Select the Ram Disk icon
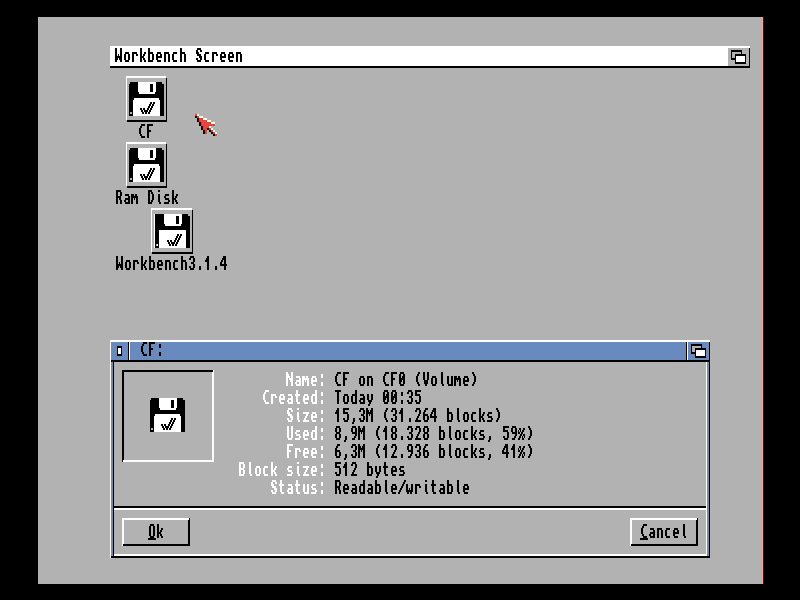The image size is (800, 600). [146, 165]
